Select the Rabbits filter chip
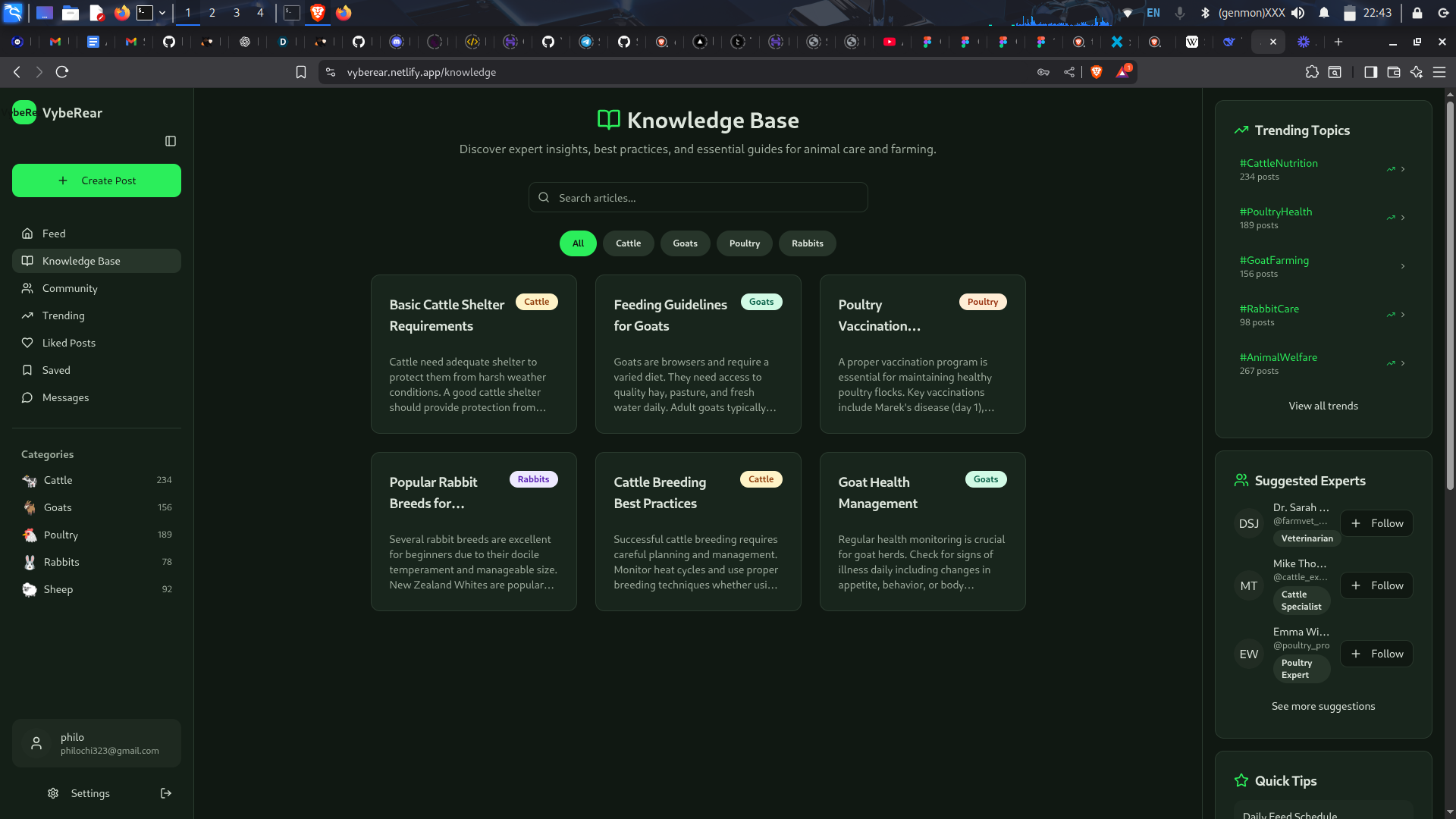Image resolution: width=1456 pixels, height=819 pixels. click(x=807, y=243)
